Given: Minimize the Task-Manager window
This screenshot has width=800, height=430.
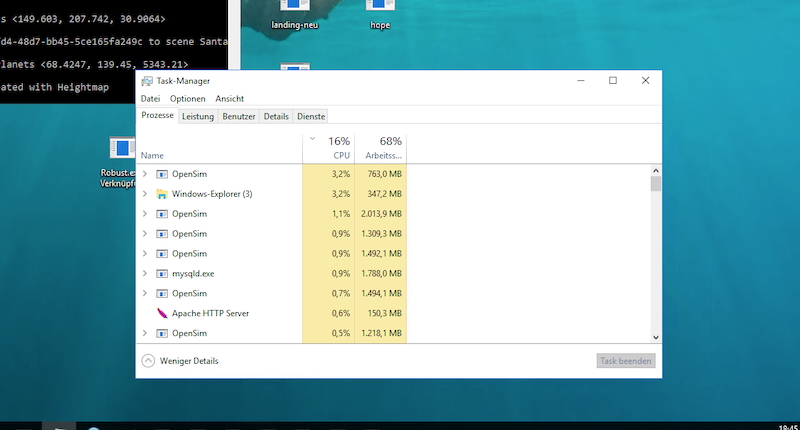Looking at the screenshot, I should click(x=581, y=81).
